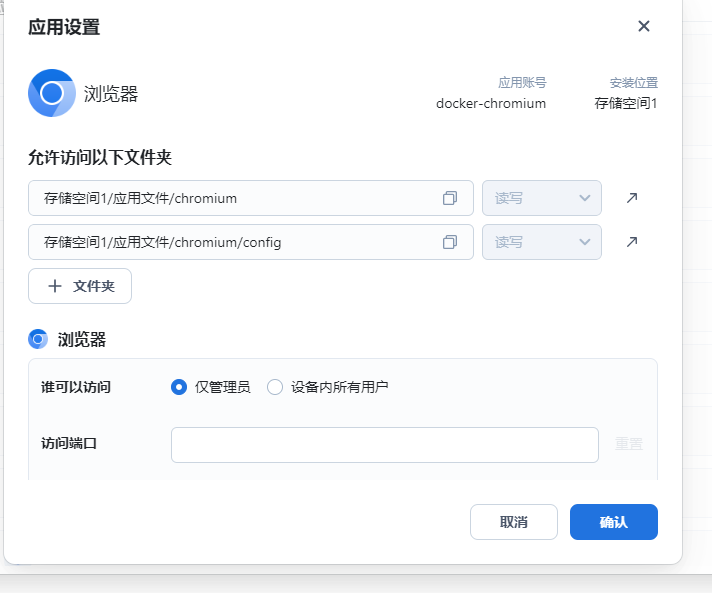The width and height of the screenshot is (712, 593).
Task: Click the docker-chromium account text
Action: [490, 104]
